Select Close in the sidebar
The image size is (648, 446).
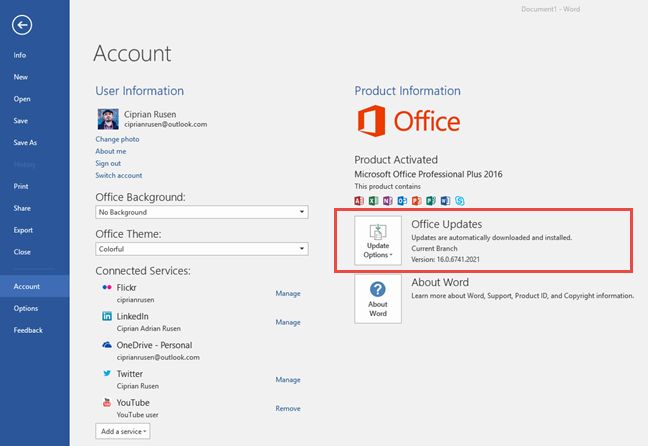22,252
